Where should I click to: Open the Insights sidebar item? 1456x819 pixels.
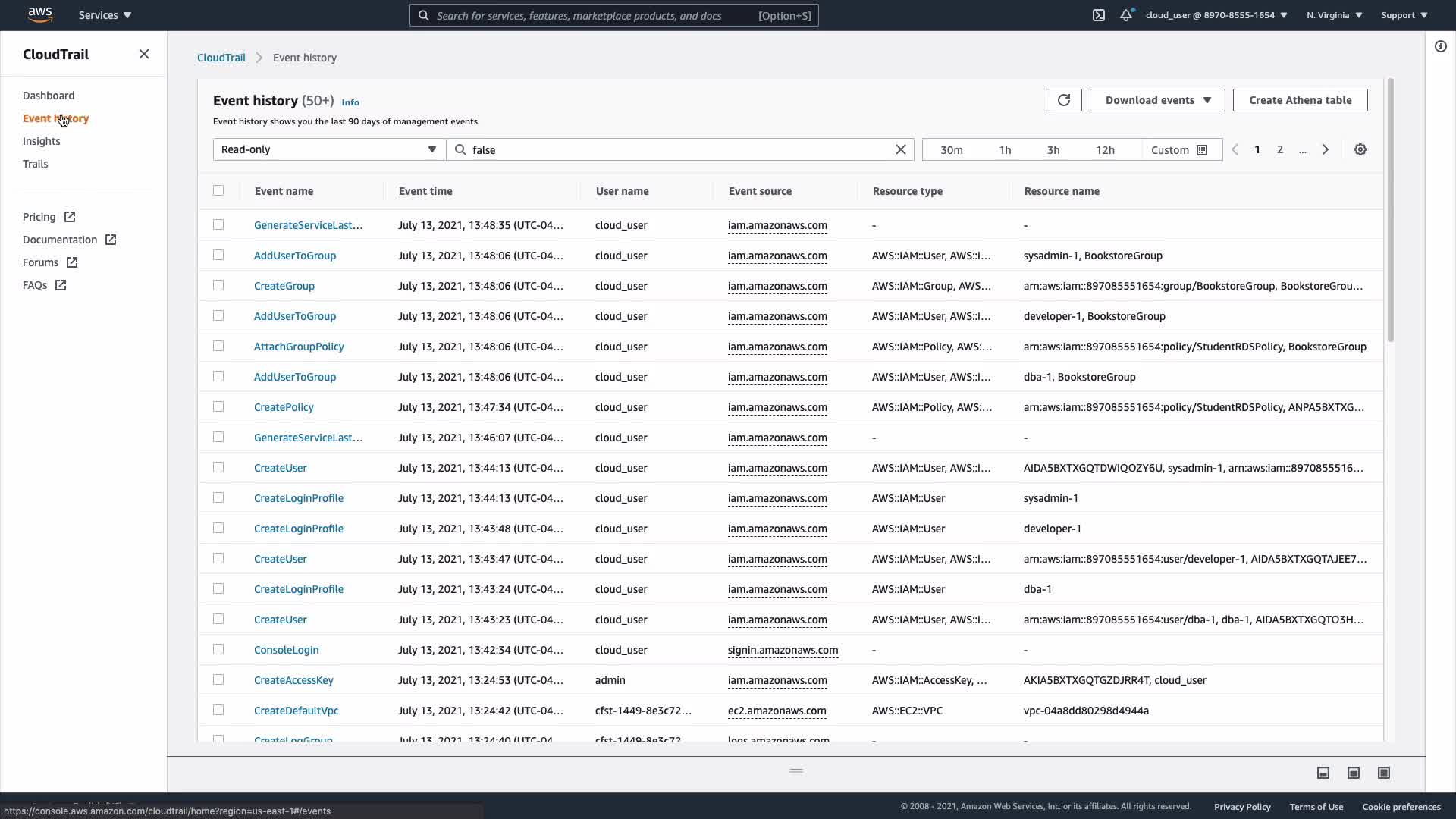pos(41,141)
